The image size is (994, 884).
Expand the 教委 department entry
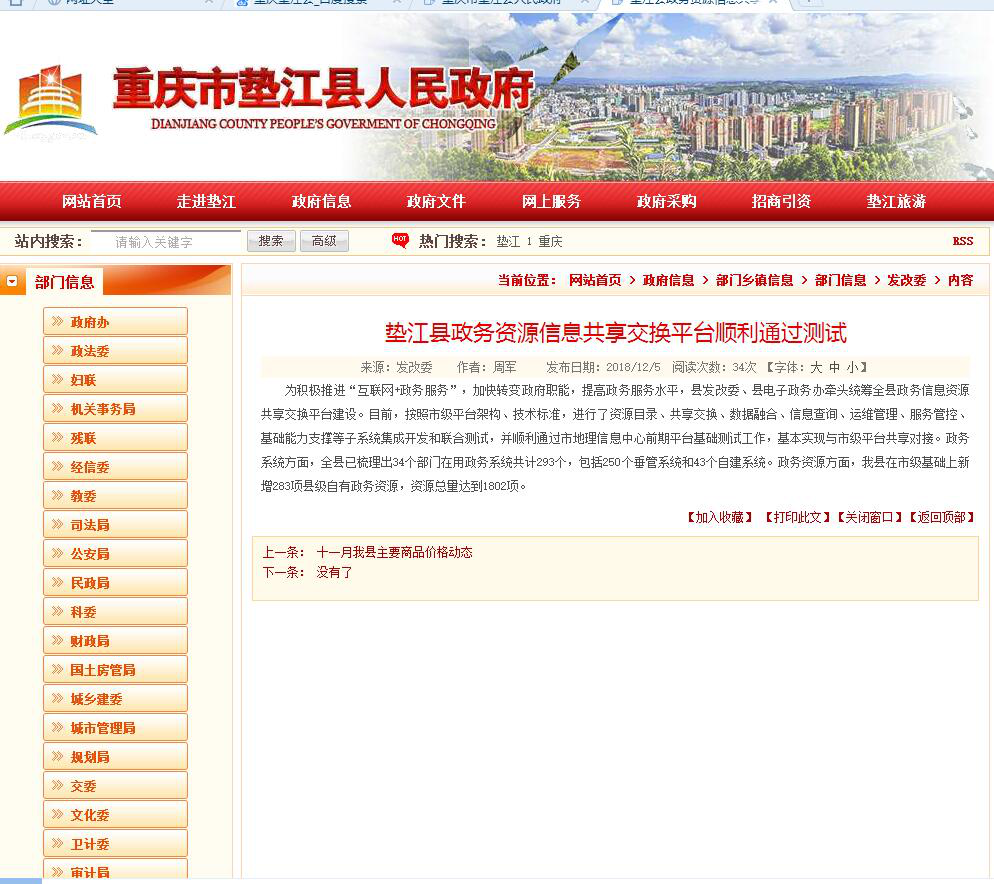pos(110,496)
